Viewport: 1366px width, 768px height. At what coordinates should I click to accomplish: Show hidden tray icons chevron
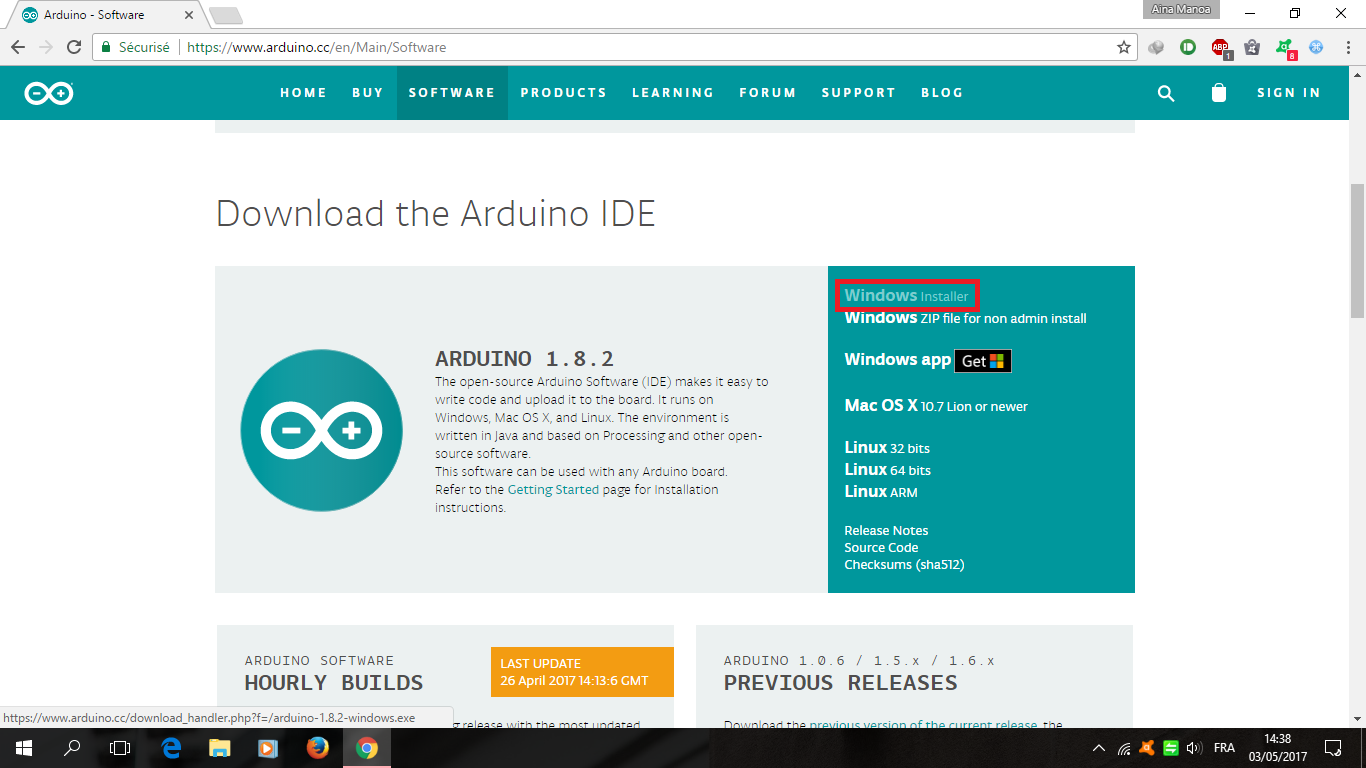click(x=1099, y=748)
